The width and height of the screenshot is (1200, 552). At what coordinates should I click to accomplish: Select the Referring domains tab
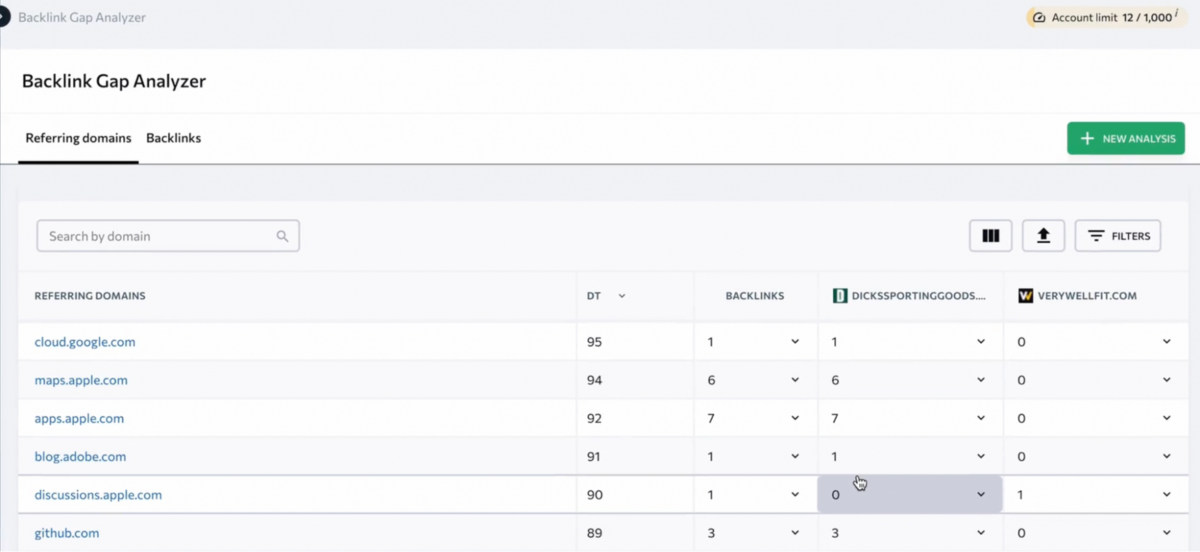78,138
